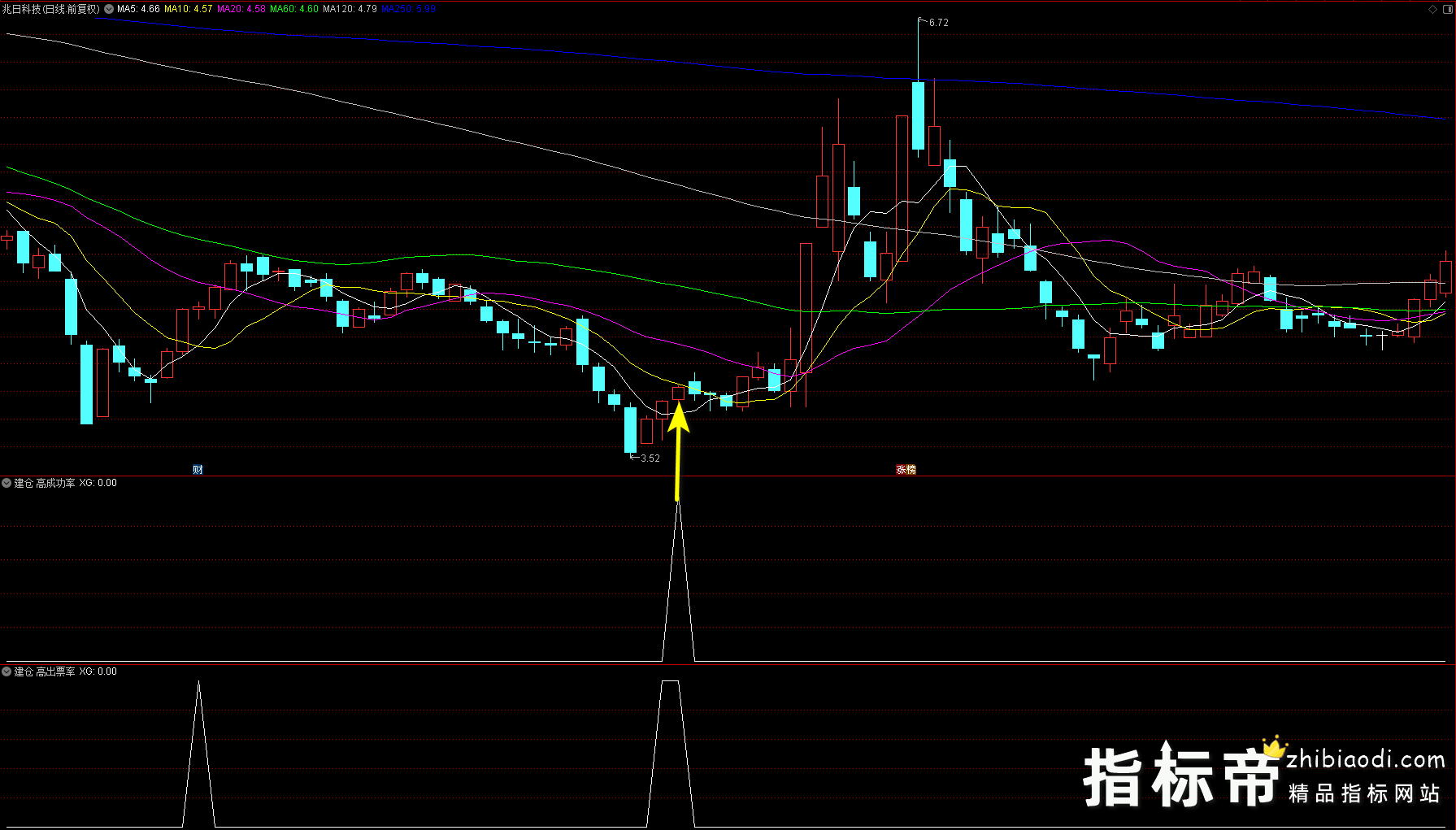Click the 6.72 high price label
The image size is (1456, 830).
point(938,23)
